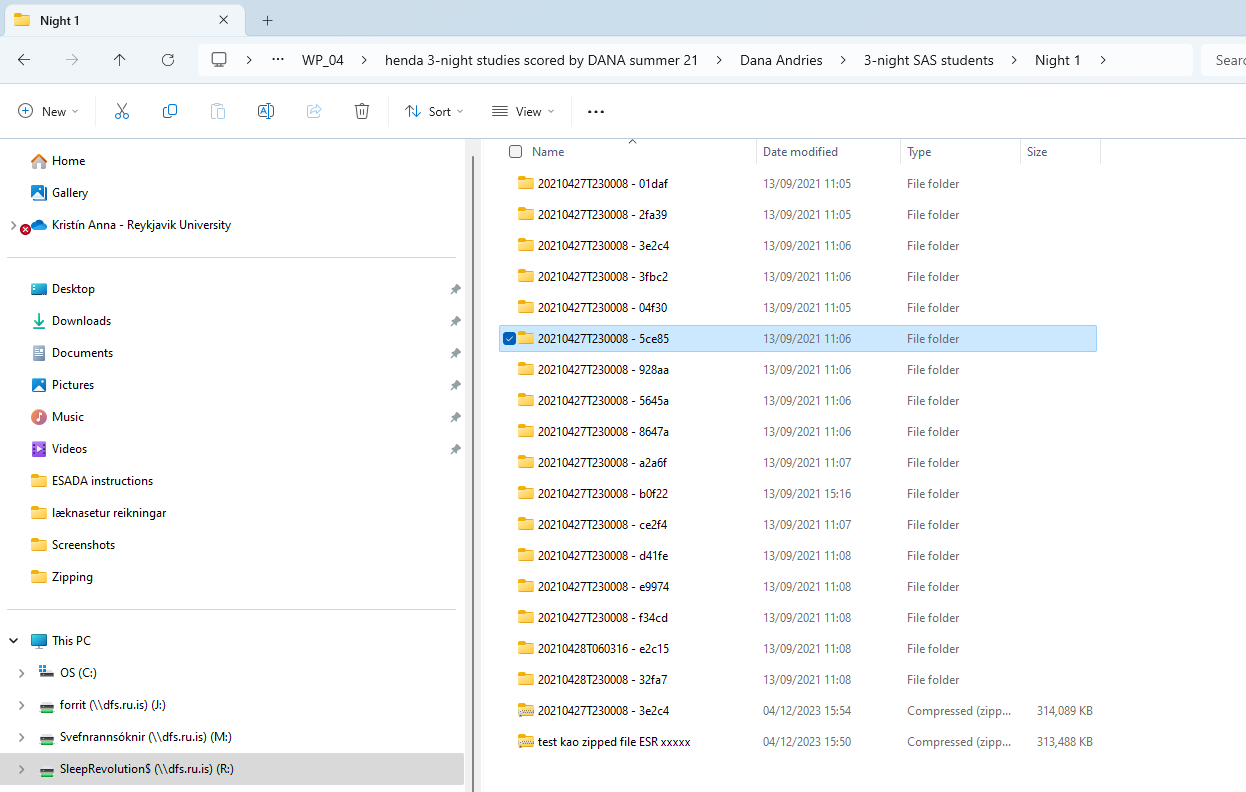Image resolution: width=1246 pixels, height=792 pixels.
Task: Click the Delete trash can icon
Action: click(x=362, y=112)
